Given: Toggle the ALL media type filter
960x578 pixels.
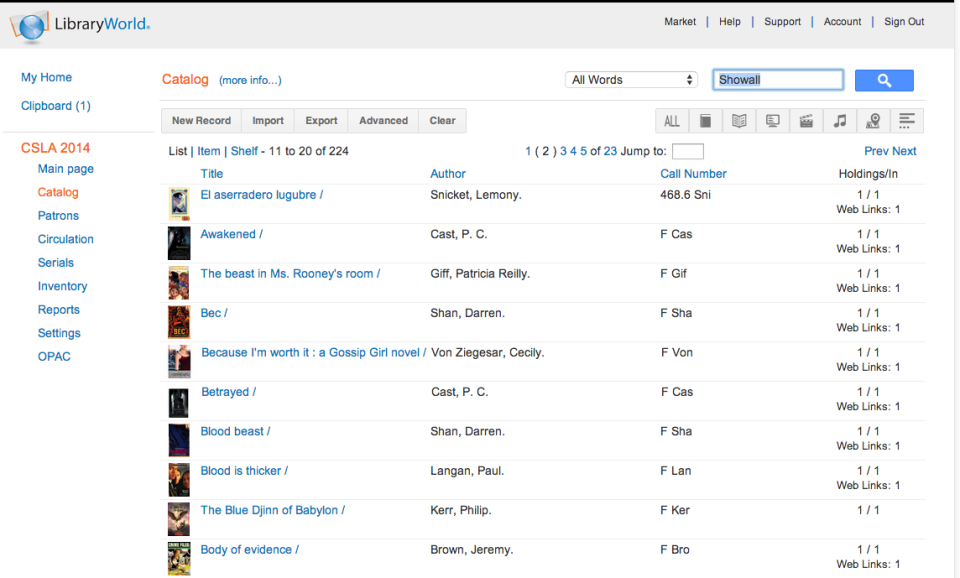Looking at the screenshot, I should pos(672,120).
